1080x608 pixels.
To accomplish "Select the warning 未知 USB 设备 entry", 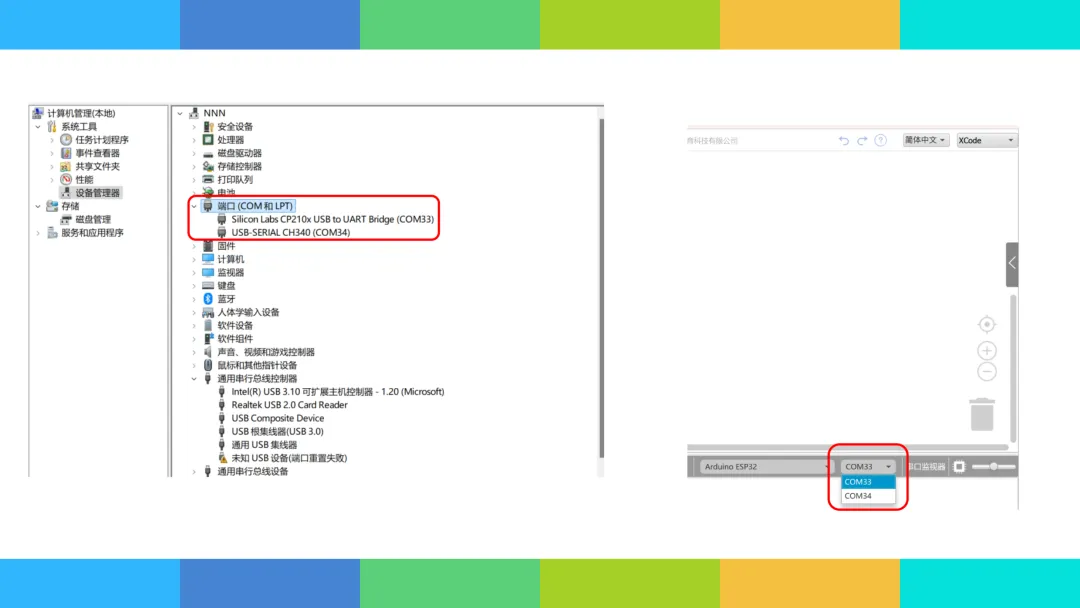I will pos(289,458).
